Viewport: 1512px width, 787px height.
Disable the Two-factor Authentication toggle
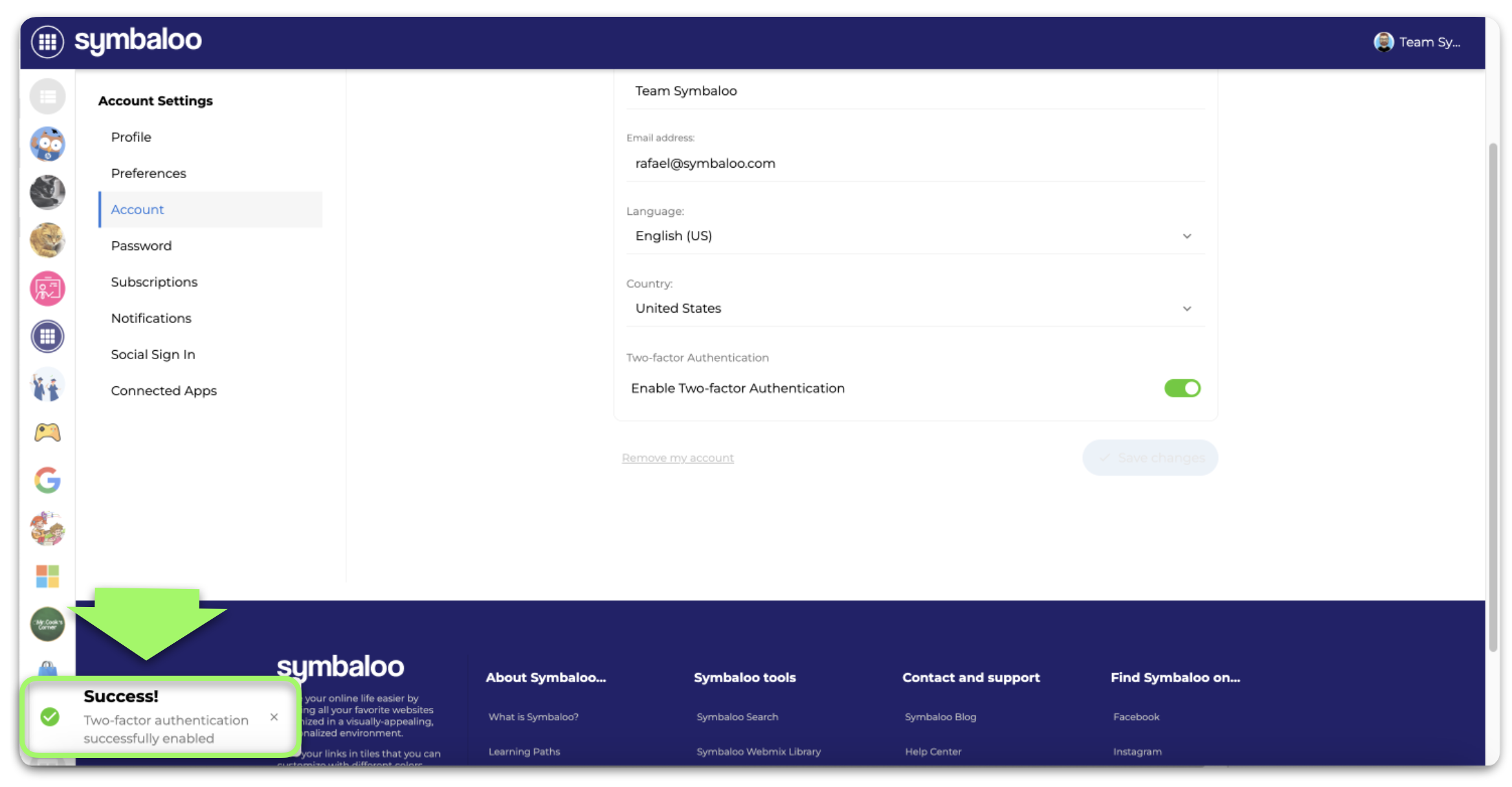[1182, 388]
